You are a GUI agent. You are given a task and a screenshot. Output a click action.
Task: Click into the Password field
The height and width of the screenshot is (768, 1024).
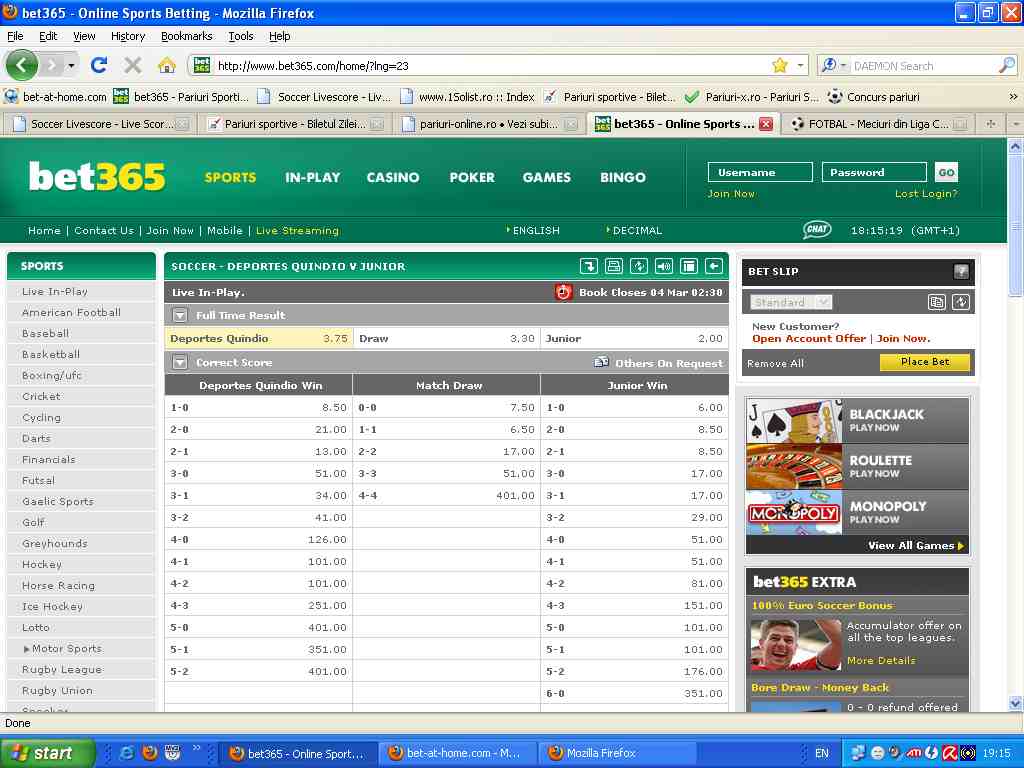(874, 172)
